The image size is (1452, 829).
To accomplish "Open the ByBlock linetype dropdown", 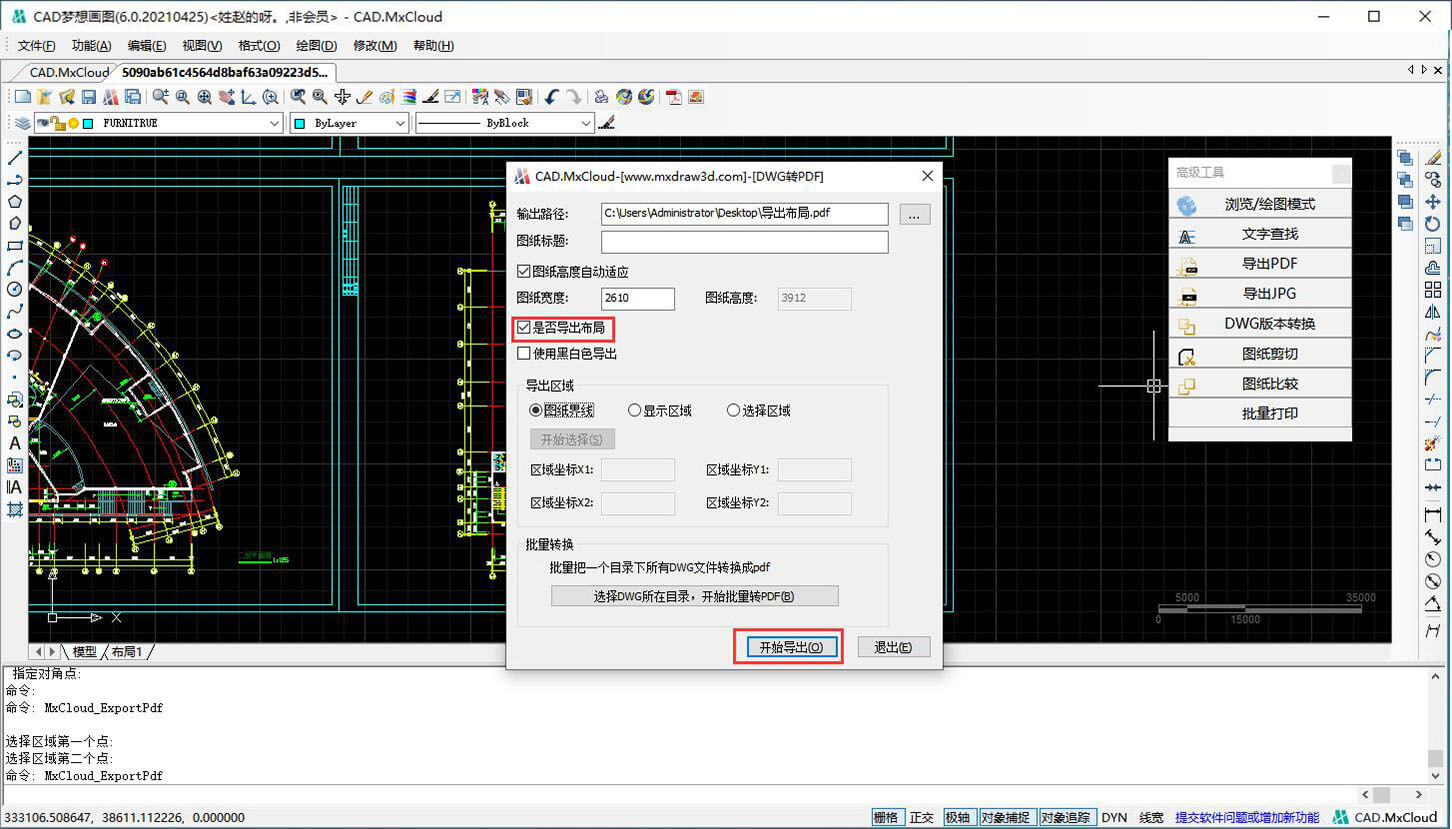I will click(x=586, y=123).
